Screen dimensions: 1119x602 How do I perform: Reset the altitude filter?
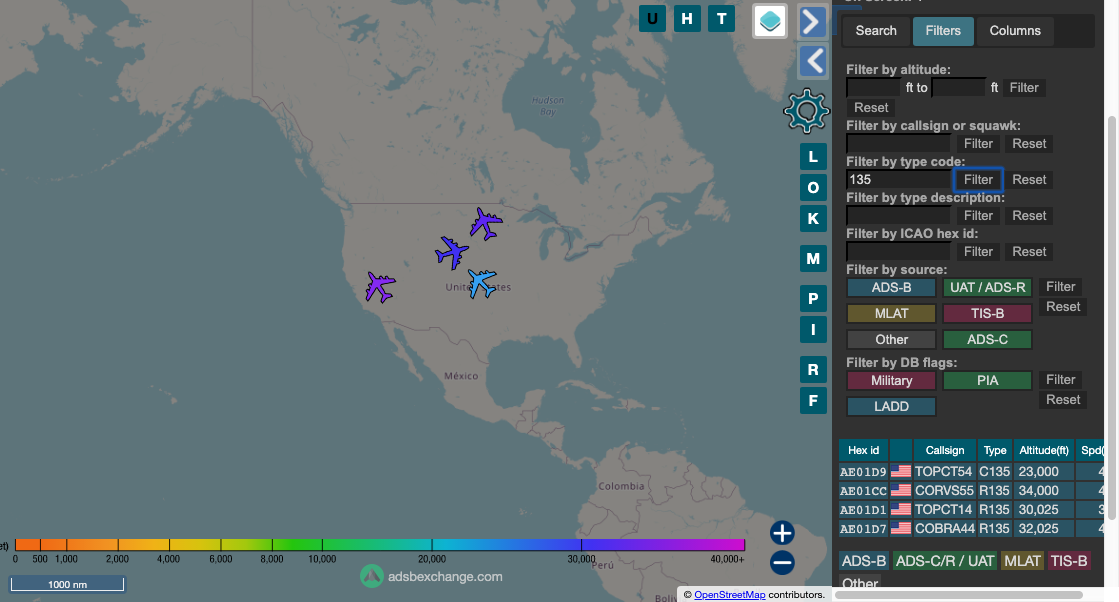(x=871, y=108)
